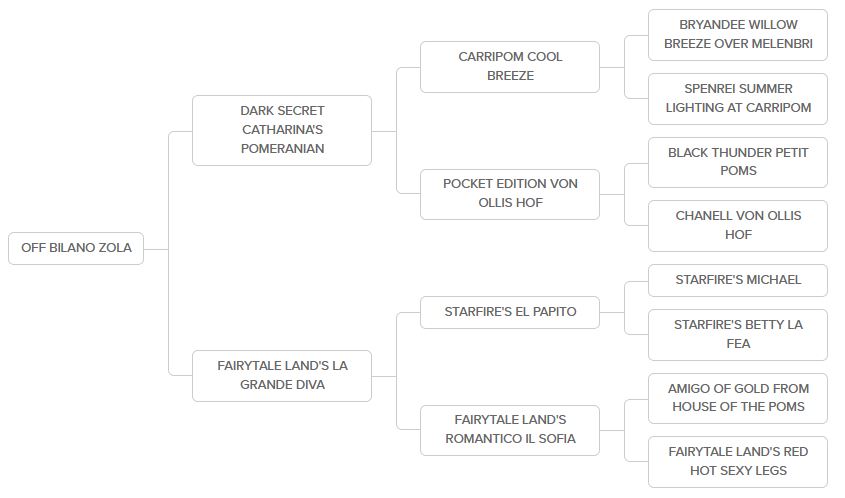Screen dimensions: 845x498
Task: Click the OFF BILANO ZOLA root node
Action: coord(76,248)
